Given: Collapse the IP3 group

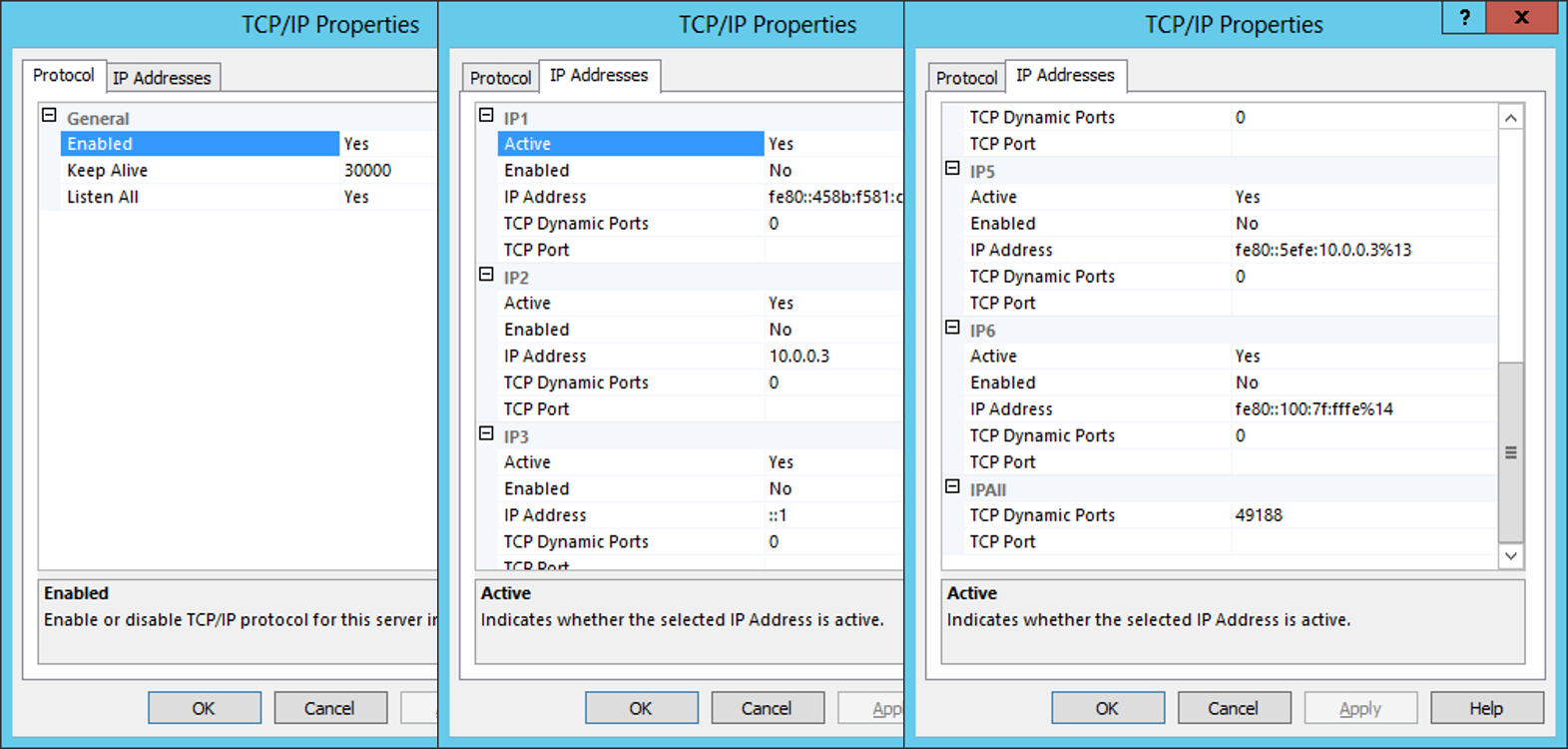Looking at the screenshot, I should (485, 434).
